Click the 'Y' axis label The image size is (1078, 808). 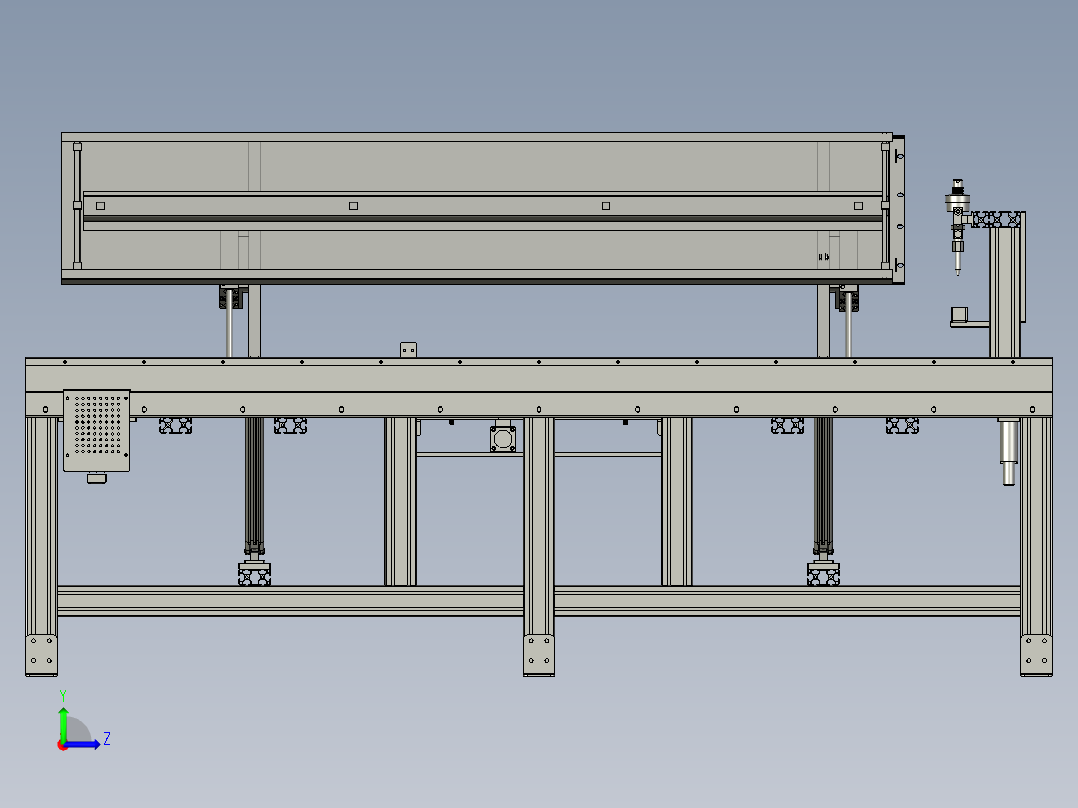click(x=63, y=696)
